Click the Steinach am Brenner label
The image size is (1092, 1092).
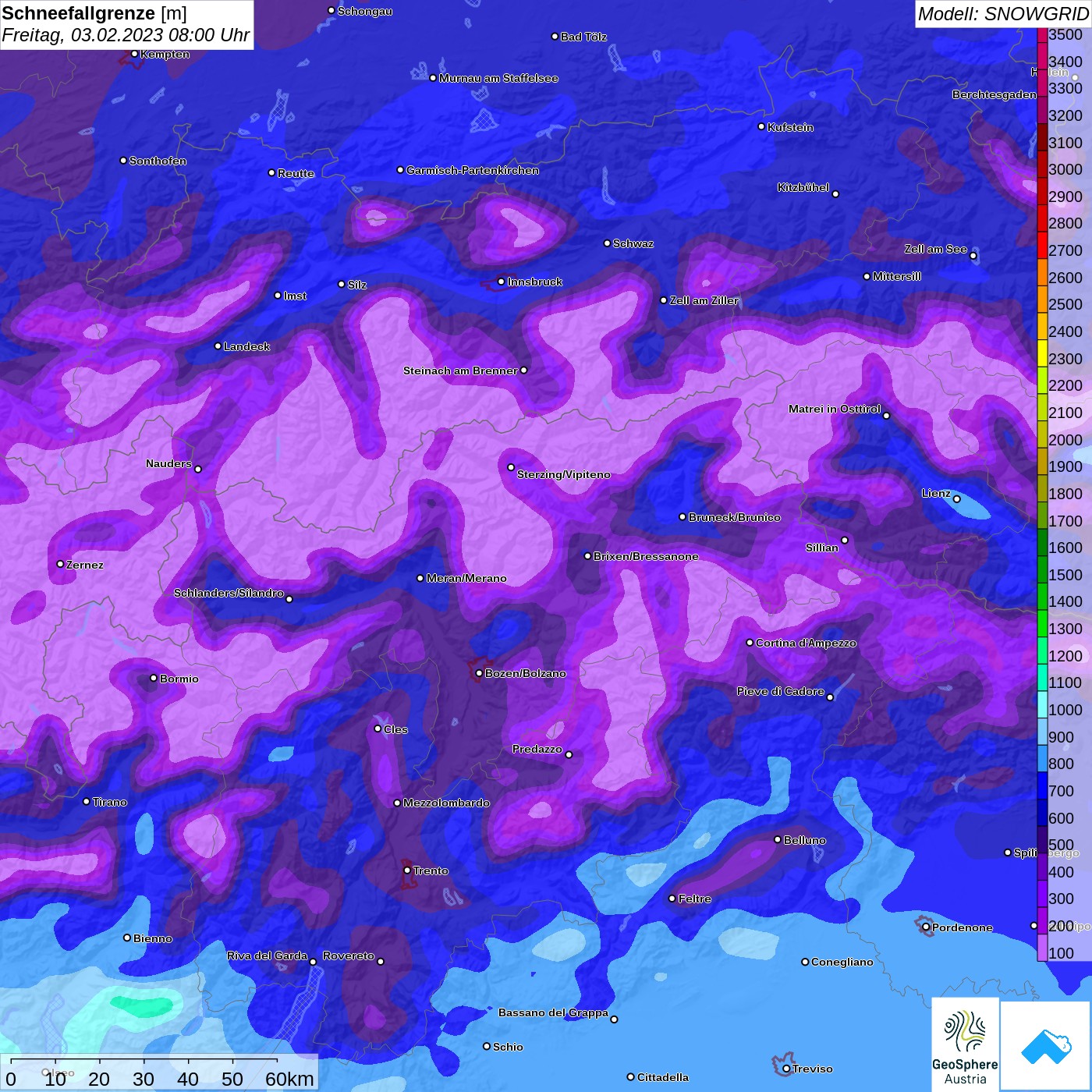coord(460,370)
